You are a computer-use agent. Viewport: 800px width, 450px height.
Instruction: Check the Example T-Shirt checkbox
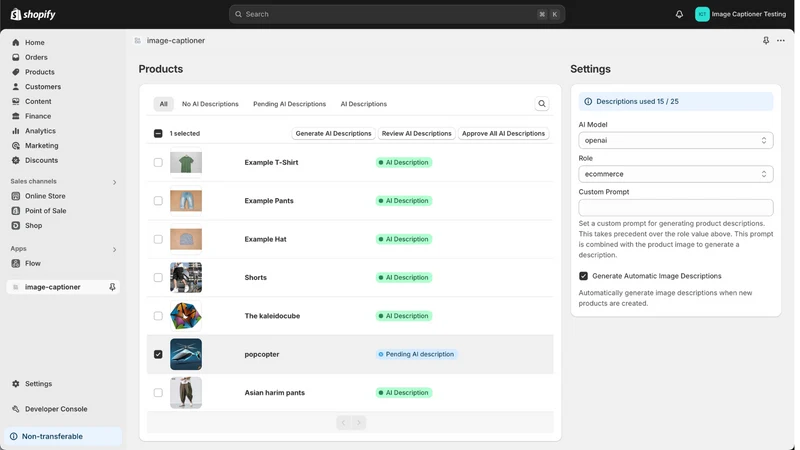coord(158,162)
